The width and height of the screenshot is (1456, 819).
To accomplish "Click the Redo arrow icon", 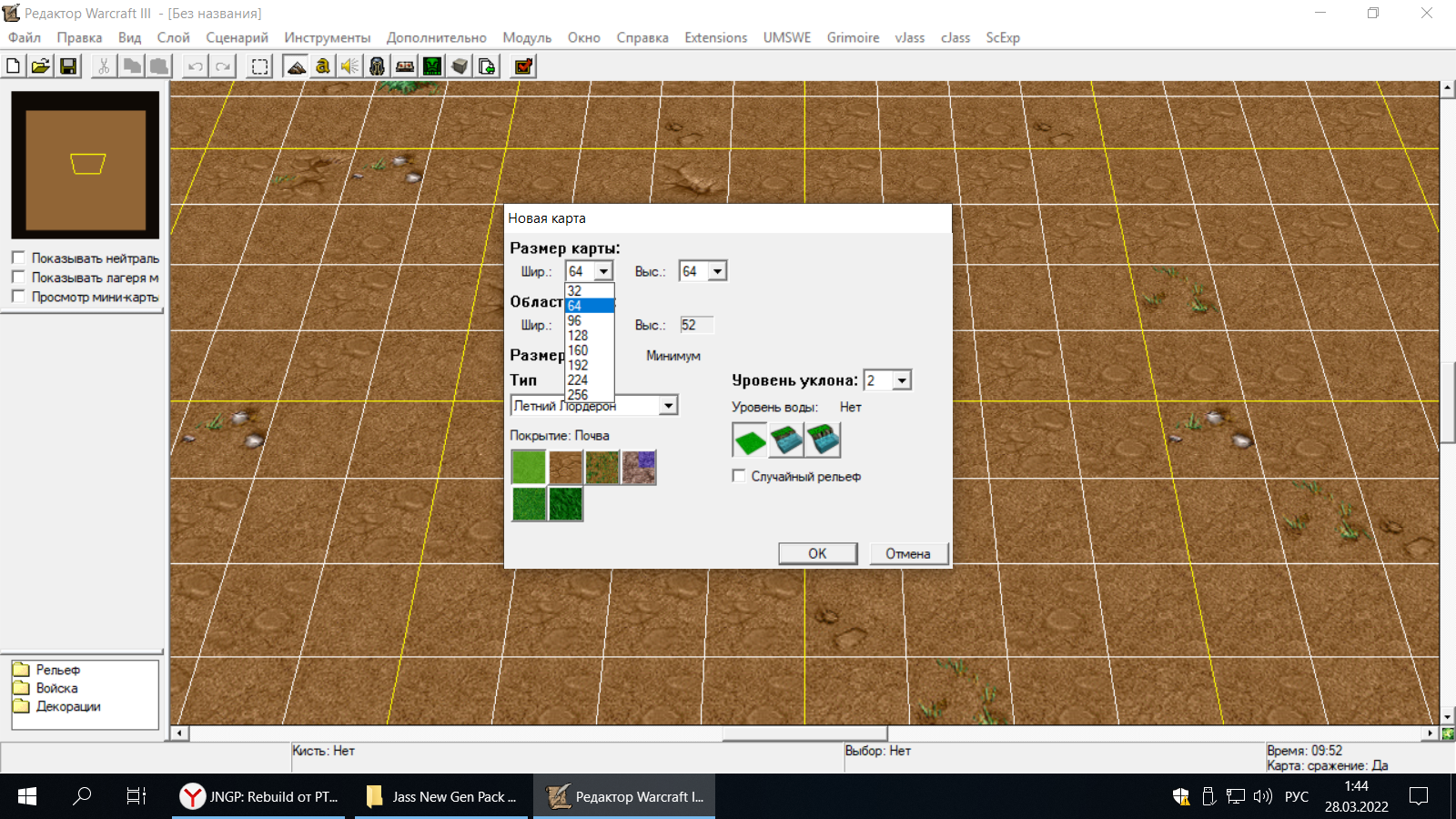I will click(223, 66).
